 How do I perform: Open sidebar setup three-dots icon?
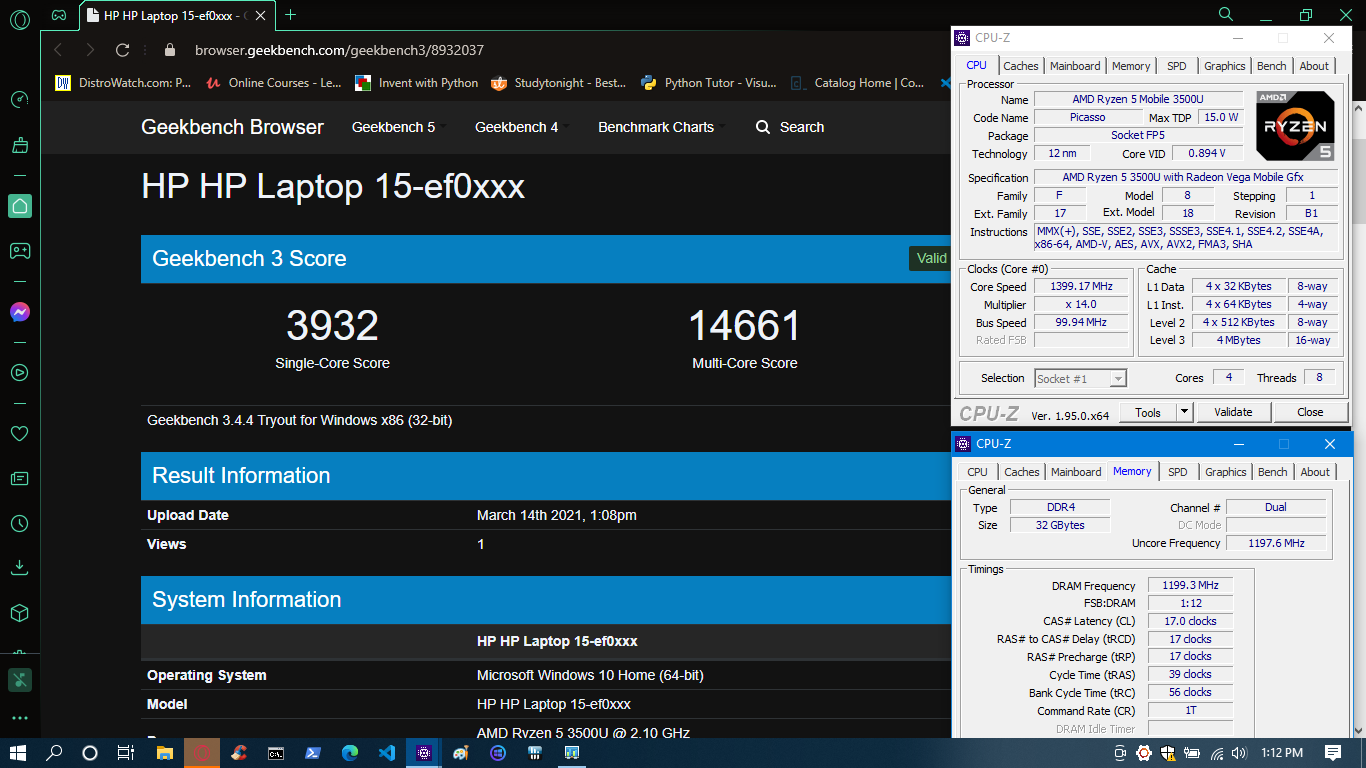pyautogui.click(x=19, y=718)
